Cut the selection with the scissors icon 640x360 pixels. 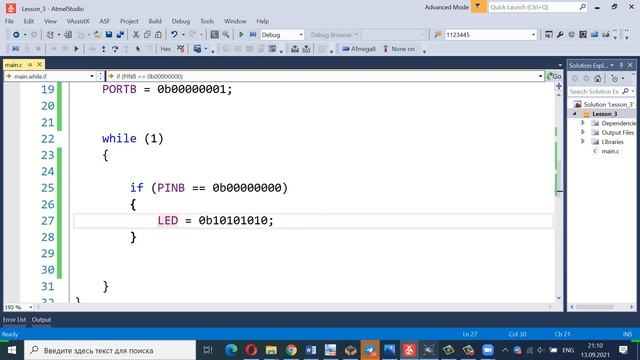136,35
